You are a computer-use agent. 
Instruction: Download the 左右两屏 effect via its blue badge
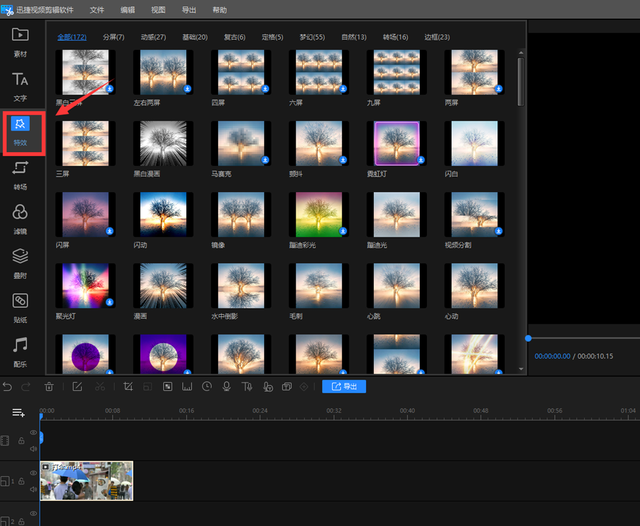click(187, 89)
